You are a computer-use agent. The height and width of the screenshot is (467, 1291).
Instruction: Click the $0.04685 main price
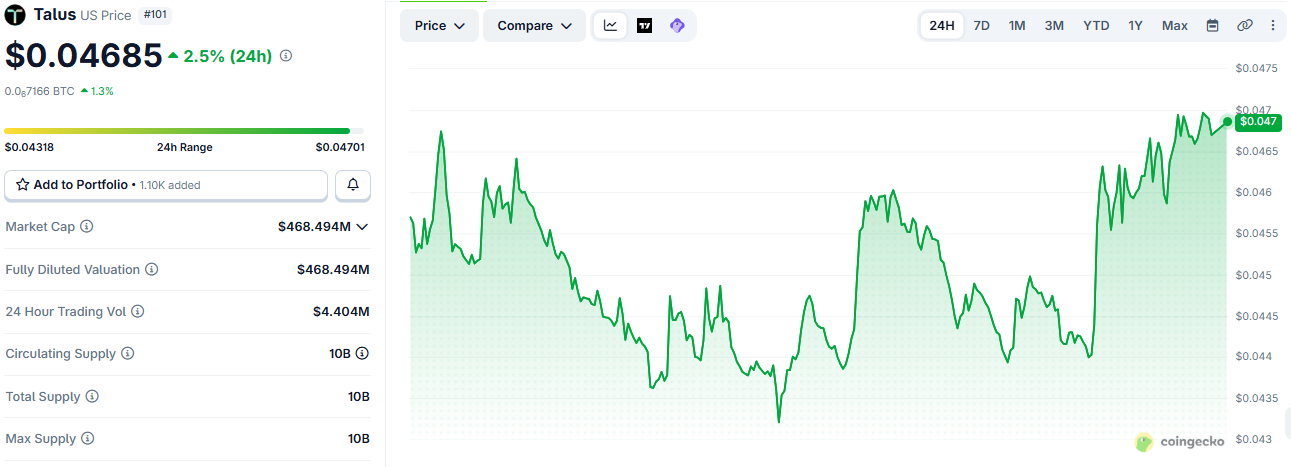point(83,56)
